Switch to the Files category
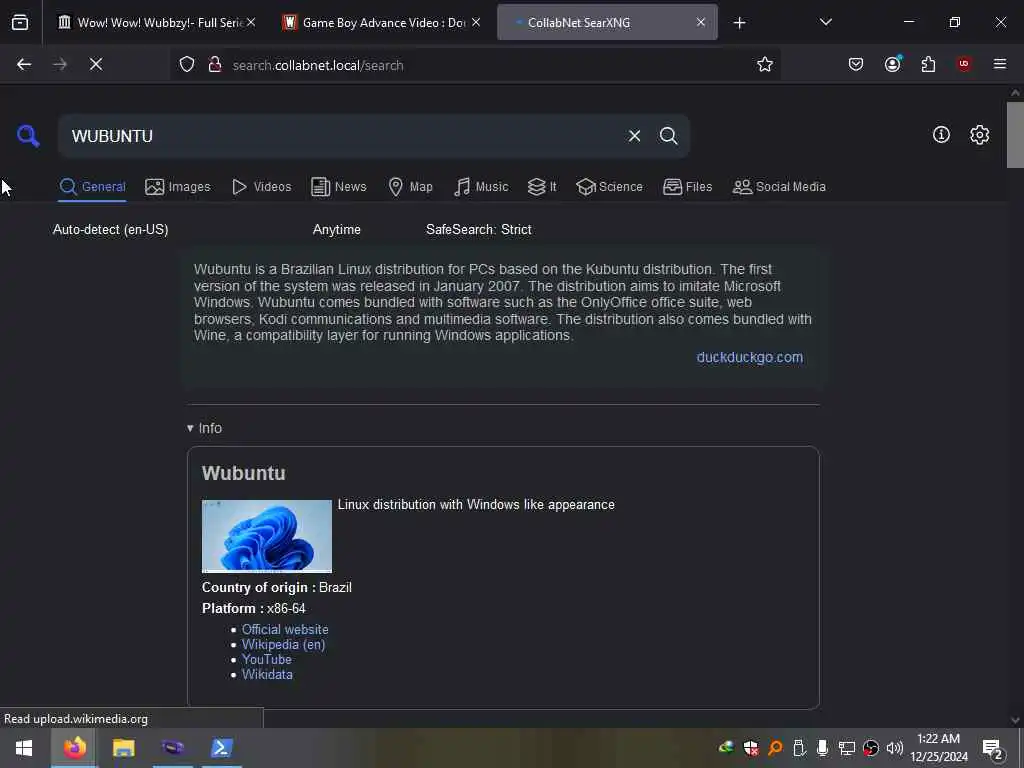Image resolution: width=1024 pixels, height=768 pixels. [687, 187]
